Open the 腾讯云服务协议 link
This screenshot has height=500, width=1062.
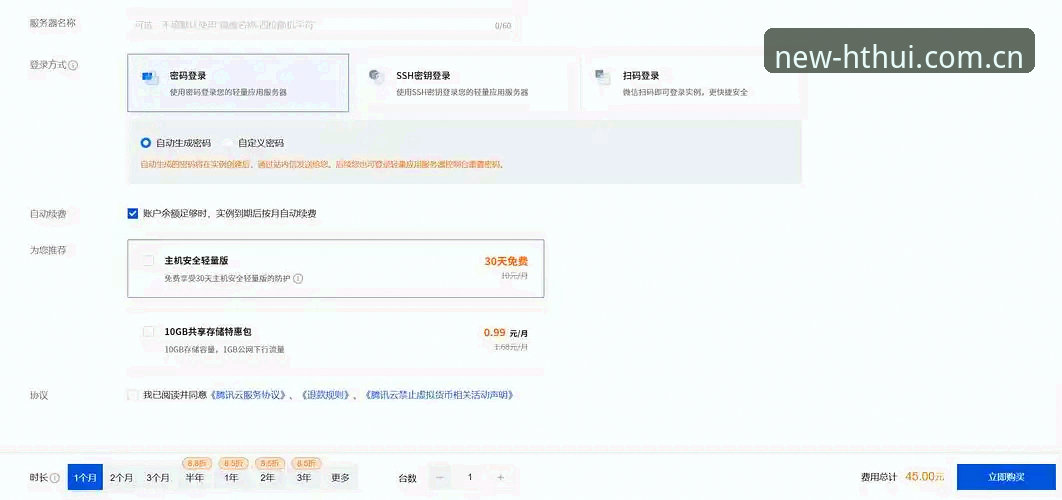pos(249,395)
